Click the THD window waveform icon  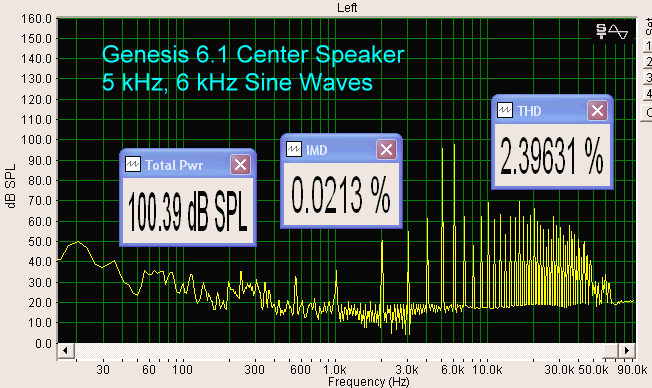505,111
